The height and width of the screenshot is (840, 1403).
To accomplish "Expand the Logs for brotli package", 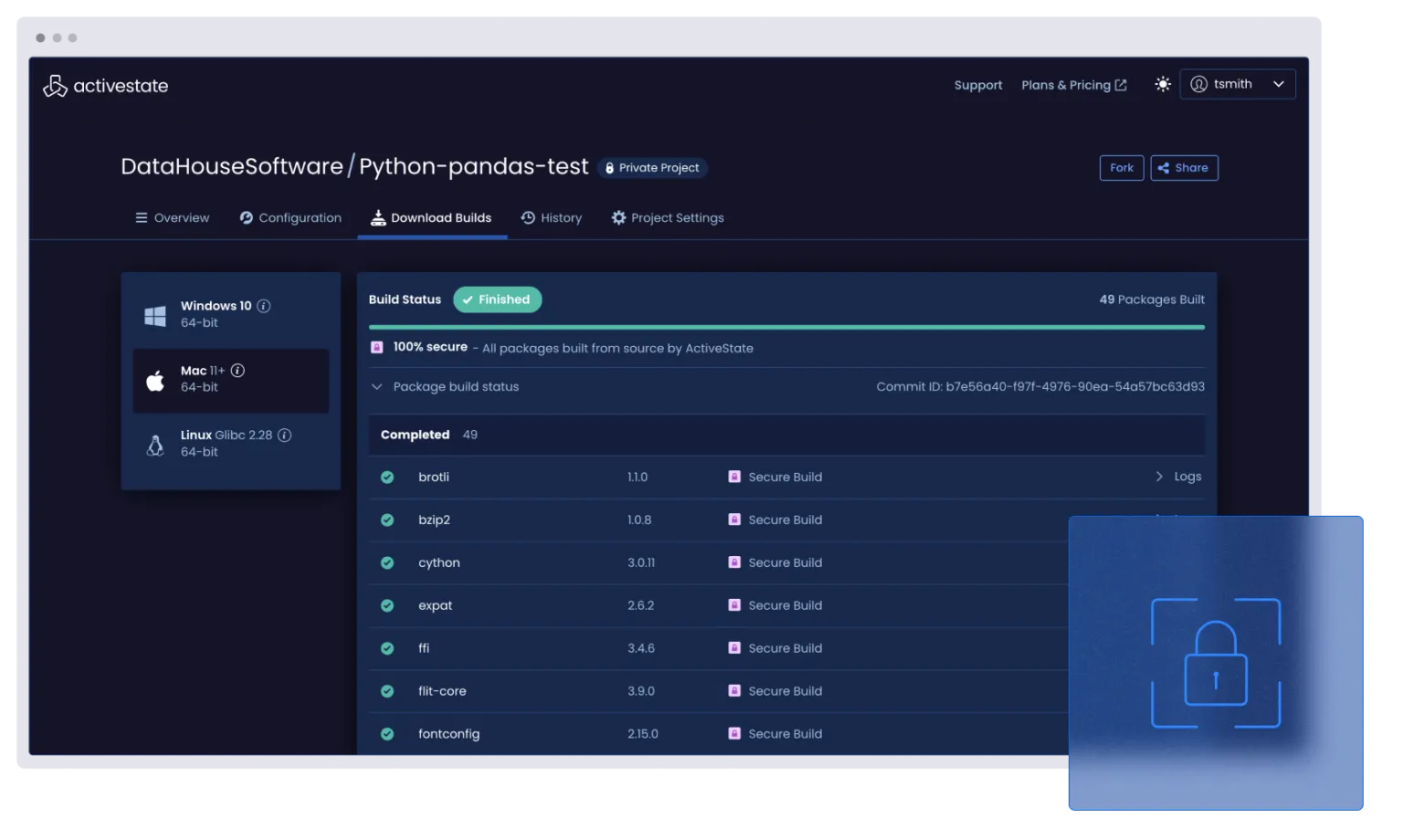I will [1177, 477].
